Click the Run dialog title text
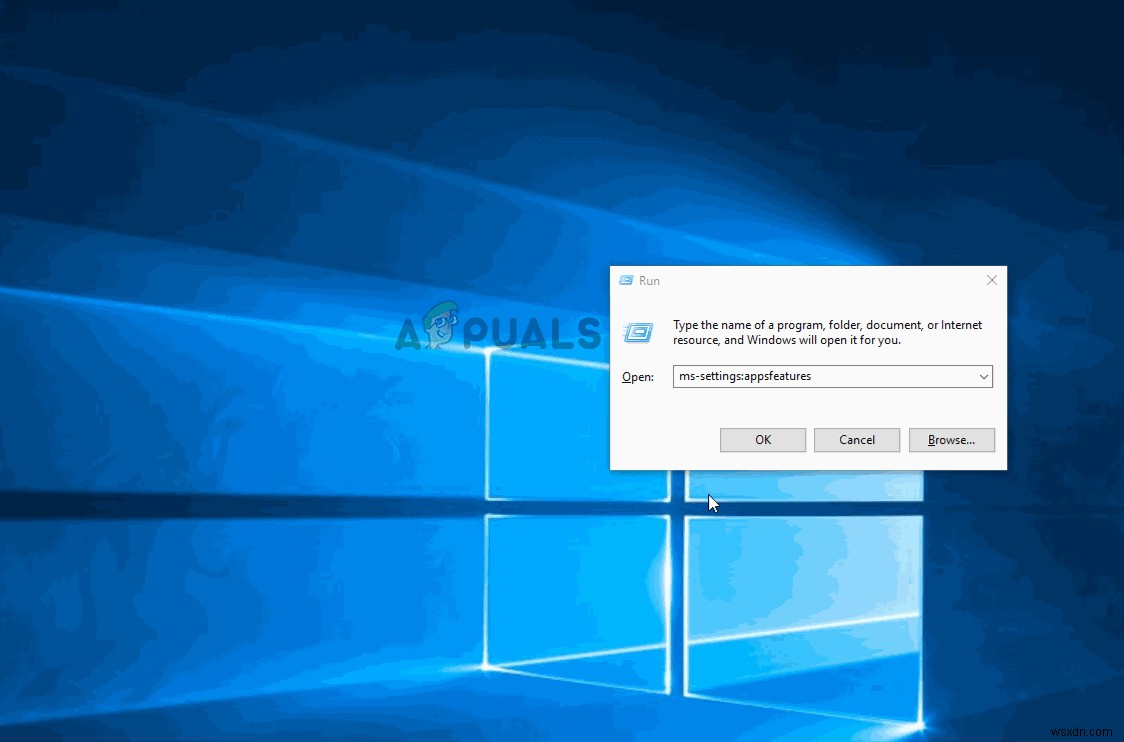This screenshot has width=1124, height=742. pyautogui.click(x=651, y=281)
